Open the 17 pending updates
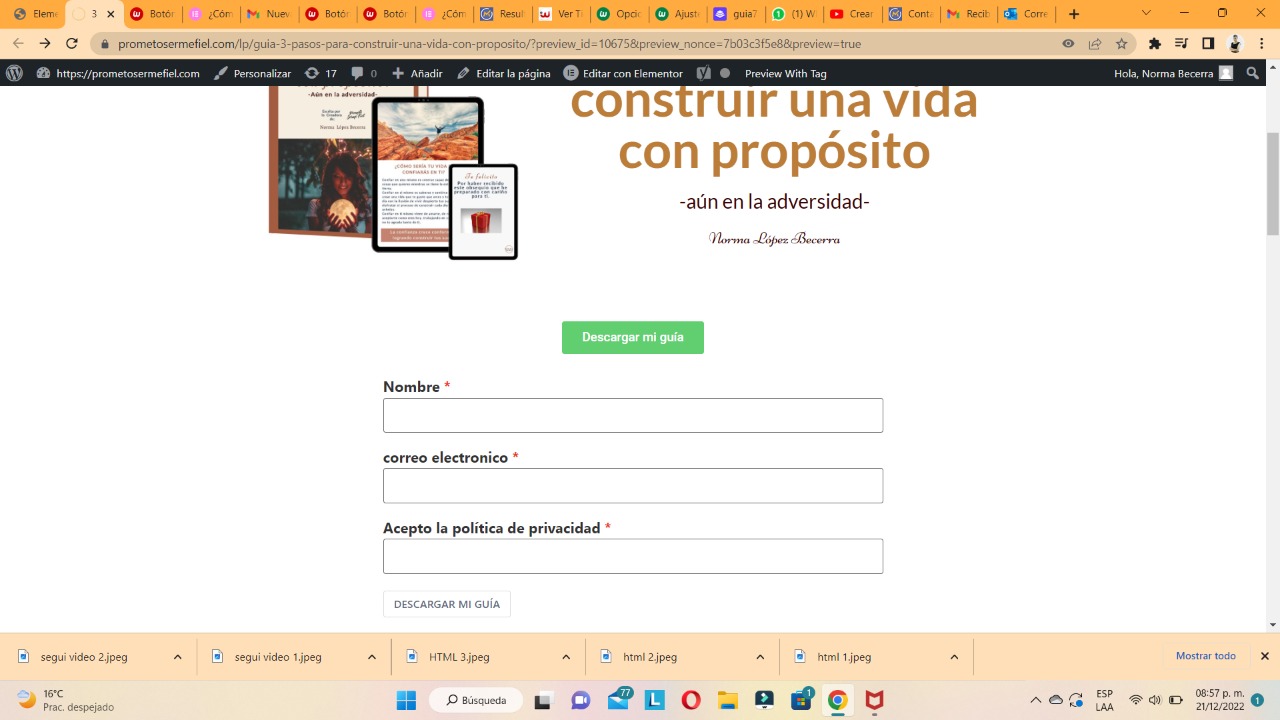The height and width of the screenshot is (720, 1280). tap(320, 73)
